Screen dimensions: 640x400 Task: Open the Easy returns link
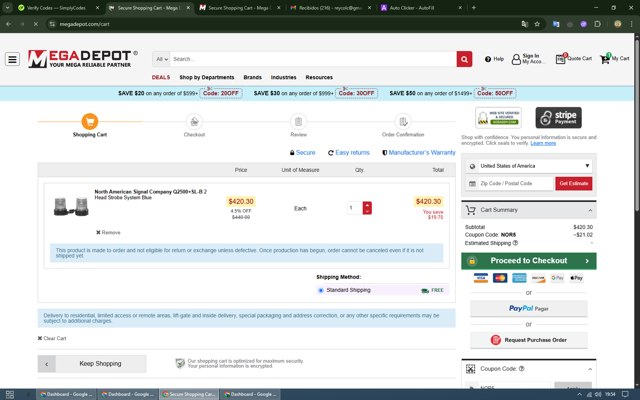(349, 153)
